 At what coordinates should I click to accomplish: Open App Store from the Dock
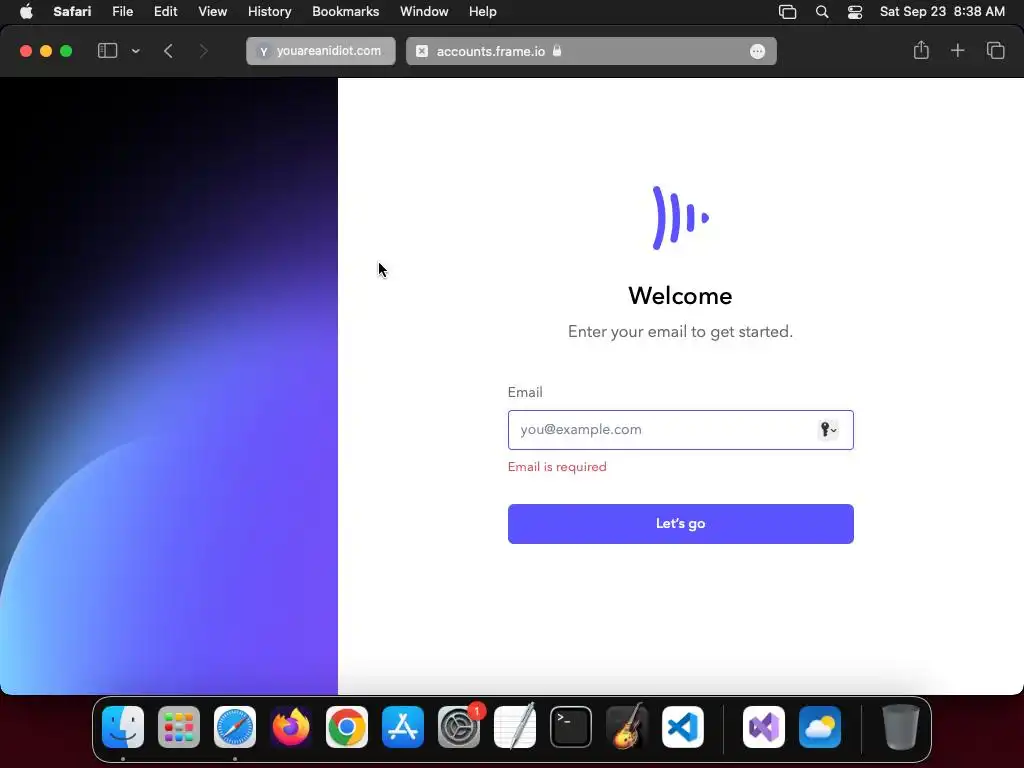(403, 727)
